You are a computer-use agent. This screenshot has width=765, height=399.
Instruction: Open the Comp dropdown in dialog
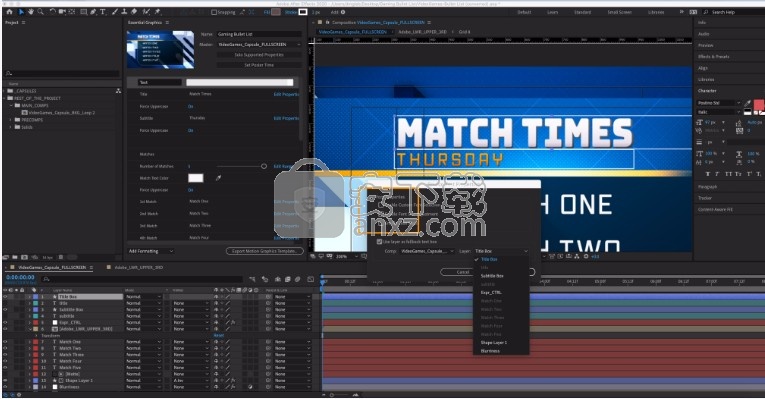(427, 251)
